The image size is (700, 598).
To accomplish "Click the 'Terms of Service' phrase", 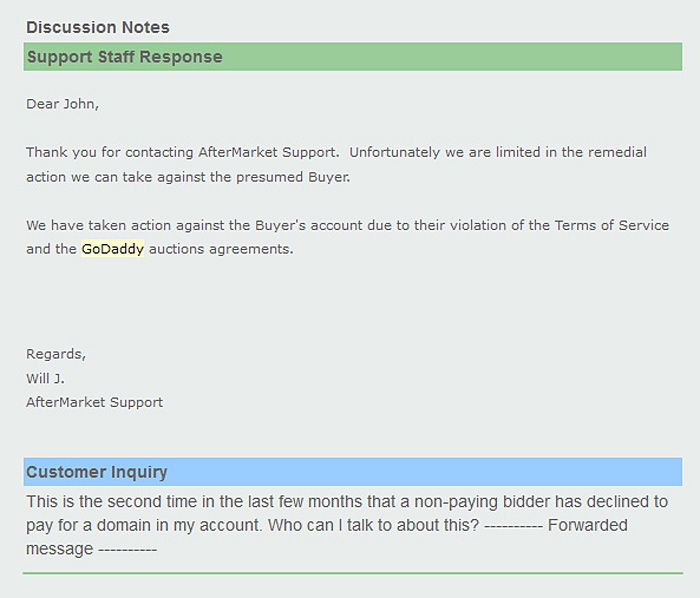I will (612, 225).
